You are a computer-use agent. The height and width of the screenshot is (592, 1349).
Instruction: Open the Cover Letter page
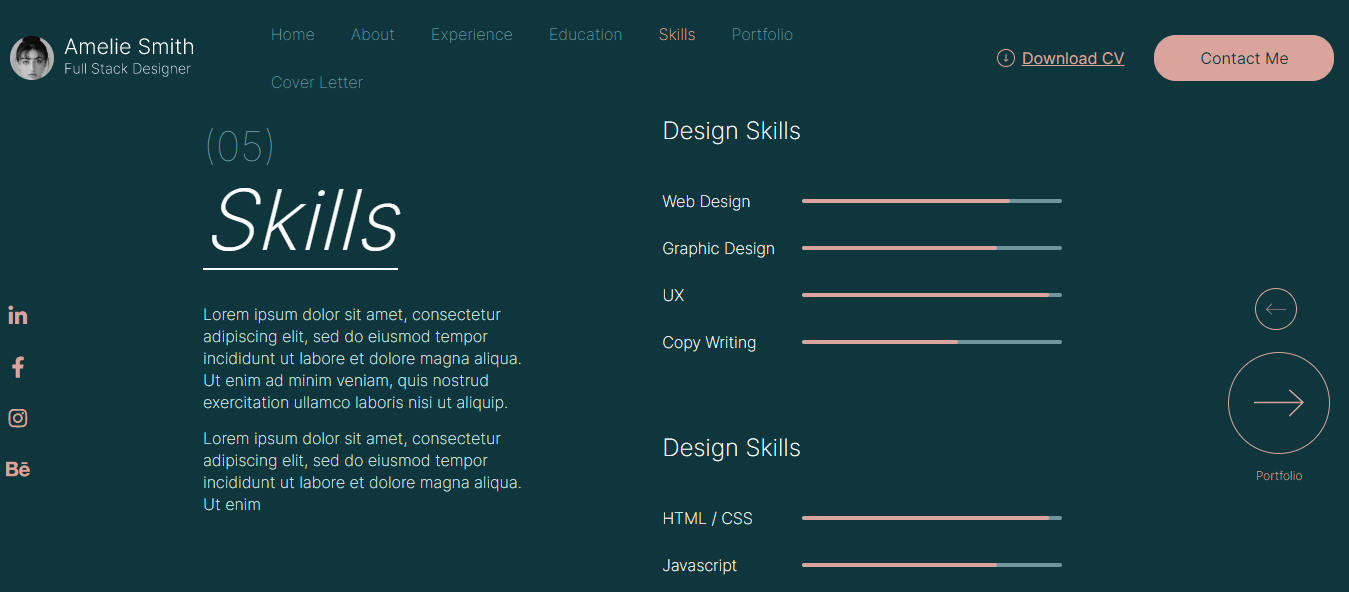[317, 82]
